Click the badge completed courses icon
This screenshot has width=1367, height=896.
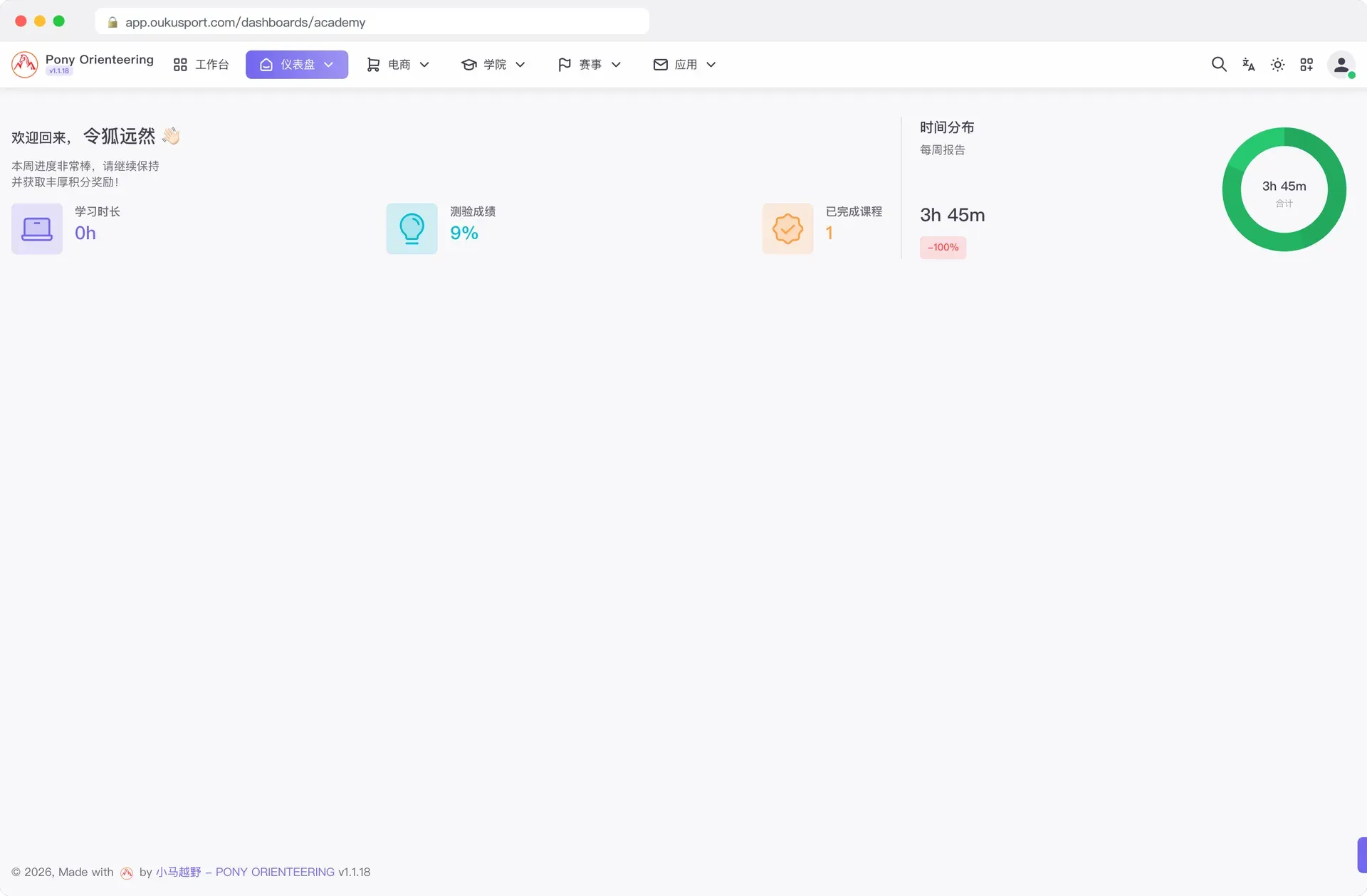(x=787, y=228)
